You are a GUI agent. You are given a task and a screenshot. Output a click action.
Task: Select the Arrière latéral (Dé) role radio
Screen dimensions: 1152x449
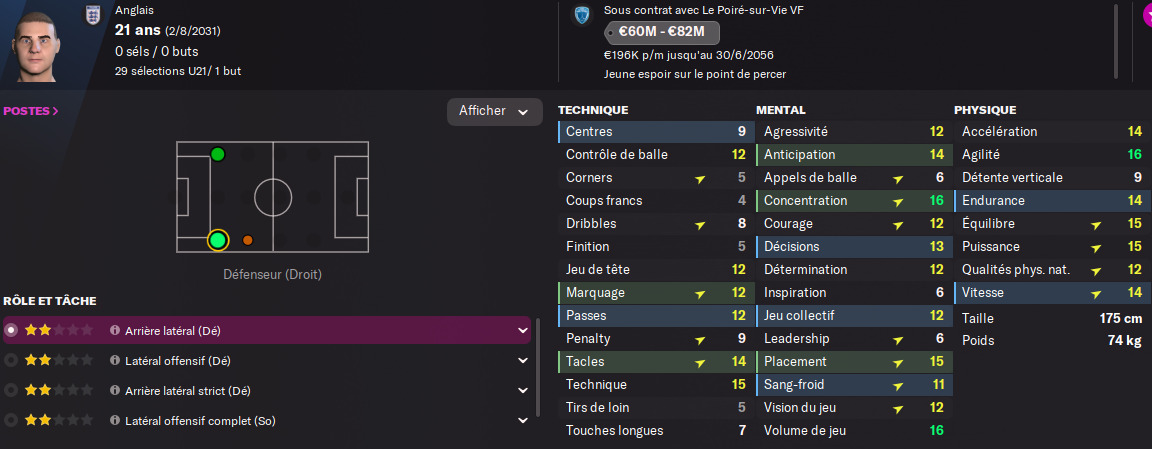click(11, 330)
